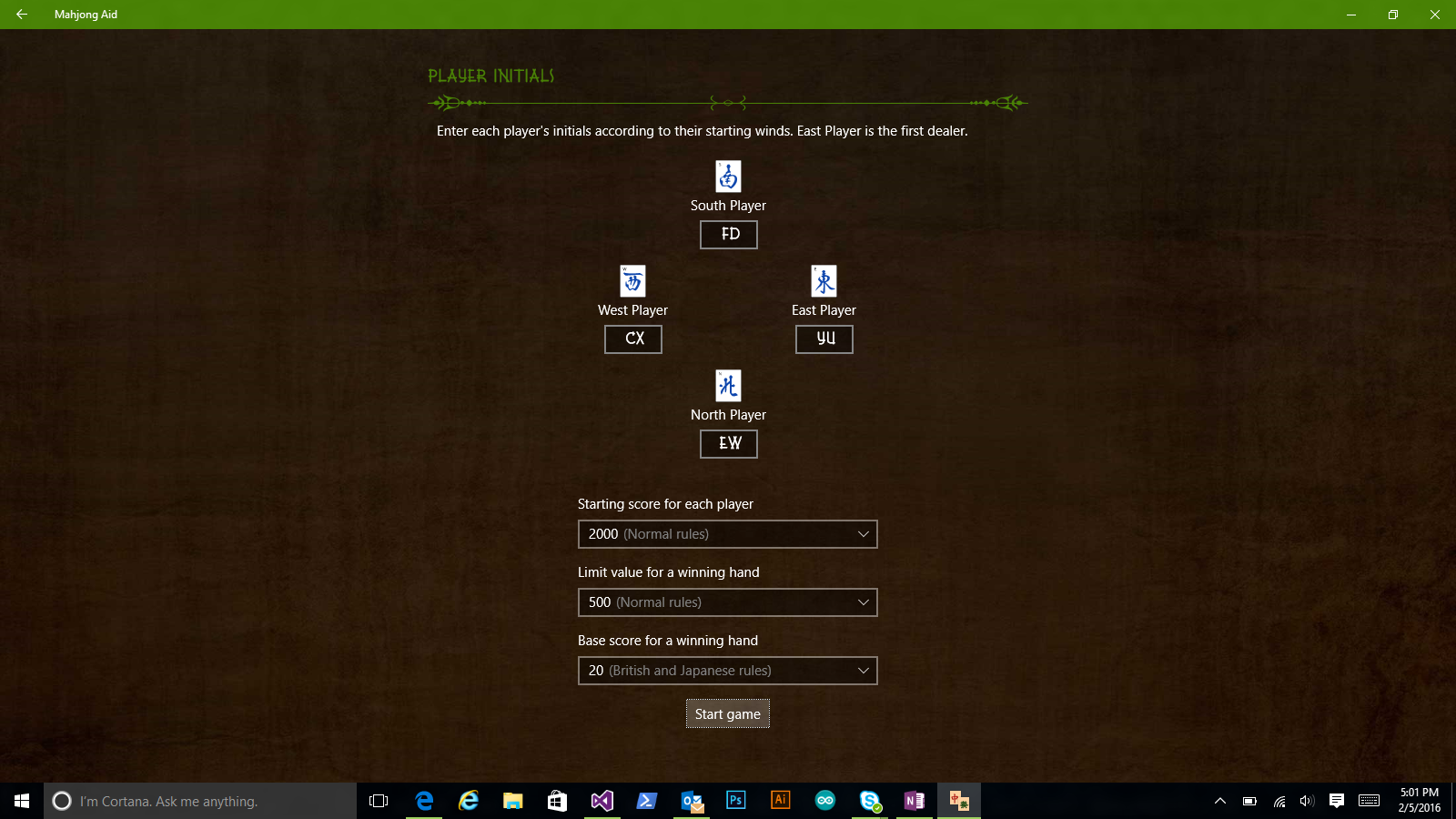Open Visual Studio from the taskbar

[x=602, y=801]
